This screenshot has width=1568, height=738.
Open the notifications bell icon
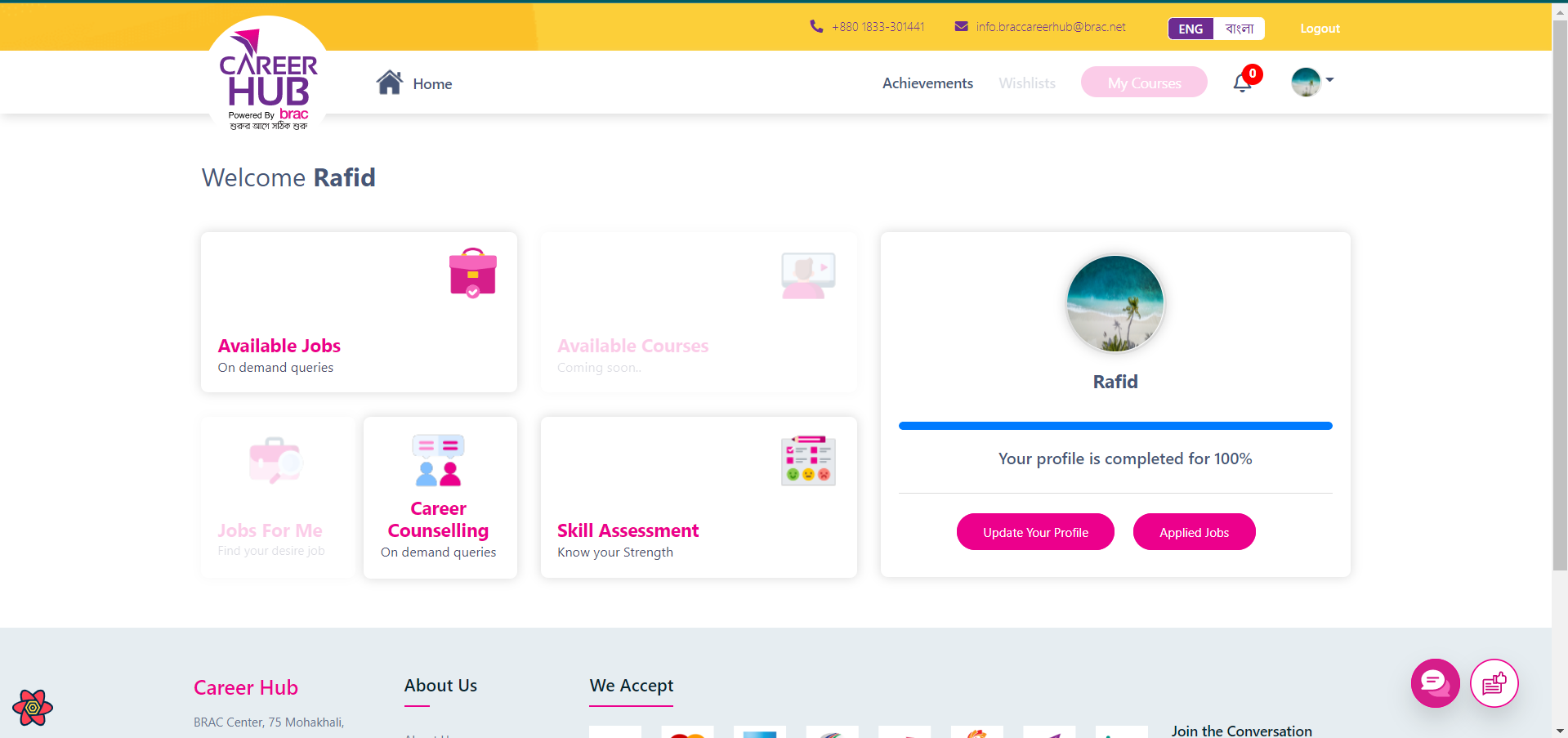1242,83
